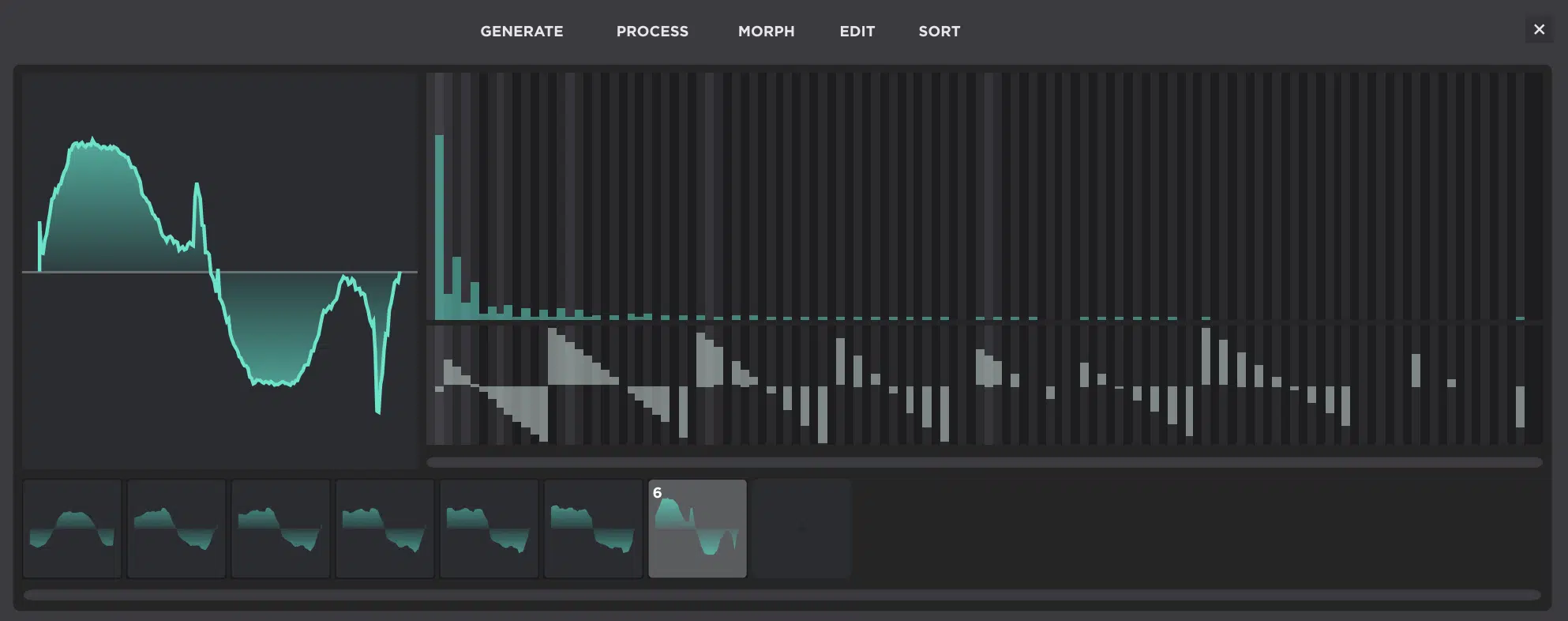Click the horizontal scrollbar under the phase editor

984,462
